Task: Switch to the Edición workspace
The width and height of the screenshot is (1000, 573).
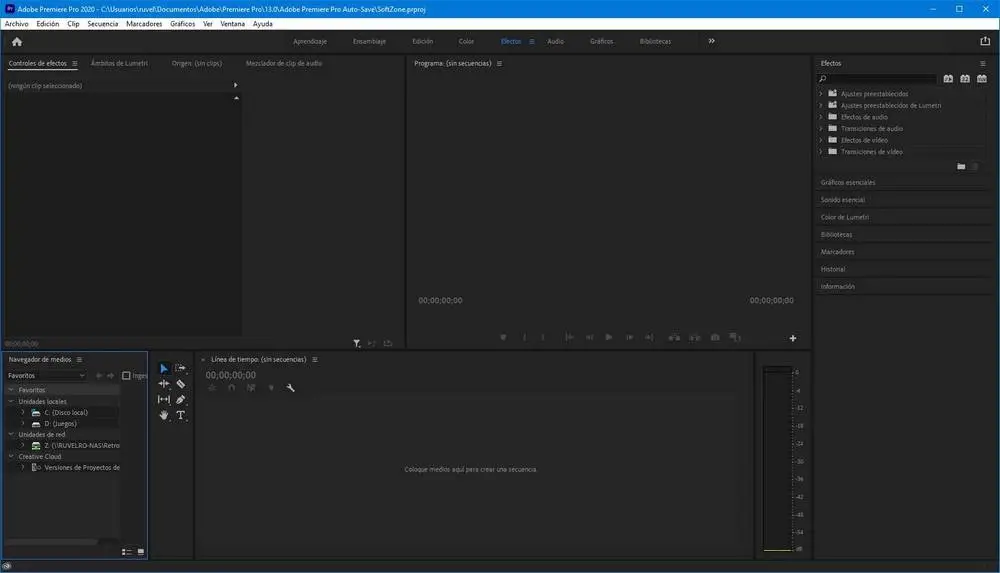Action: (422, 41)
